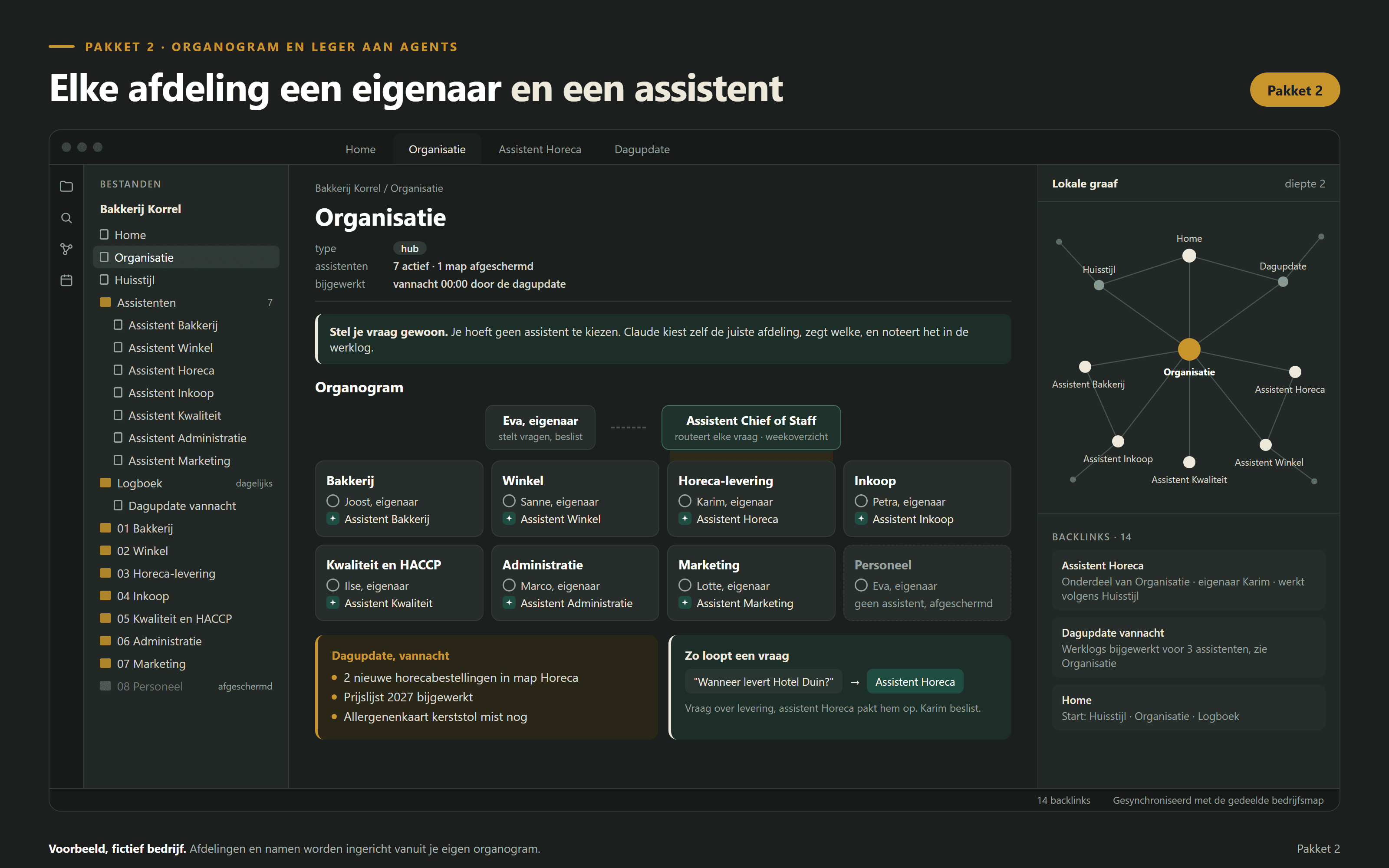1389x868 pixels.
Task: Switch to the Home tab
Action: 360,149
